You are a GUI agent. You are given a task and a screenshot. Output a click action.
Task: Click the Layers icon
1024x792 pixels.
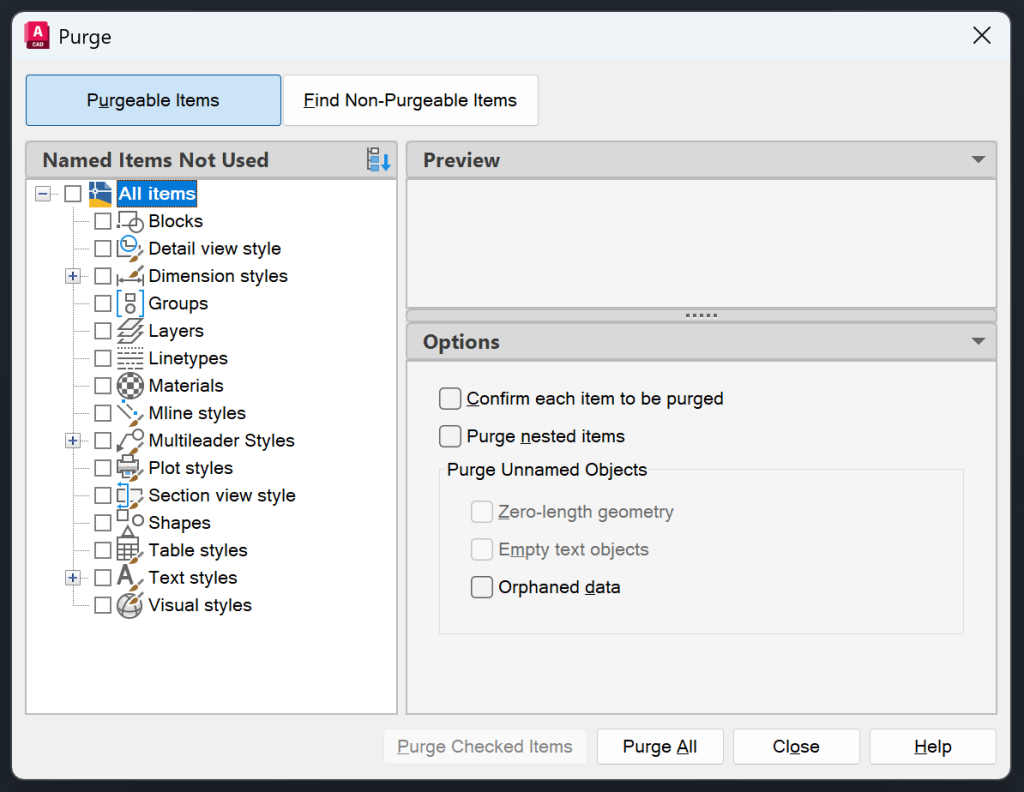[129, 330]
